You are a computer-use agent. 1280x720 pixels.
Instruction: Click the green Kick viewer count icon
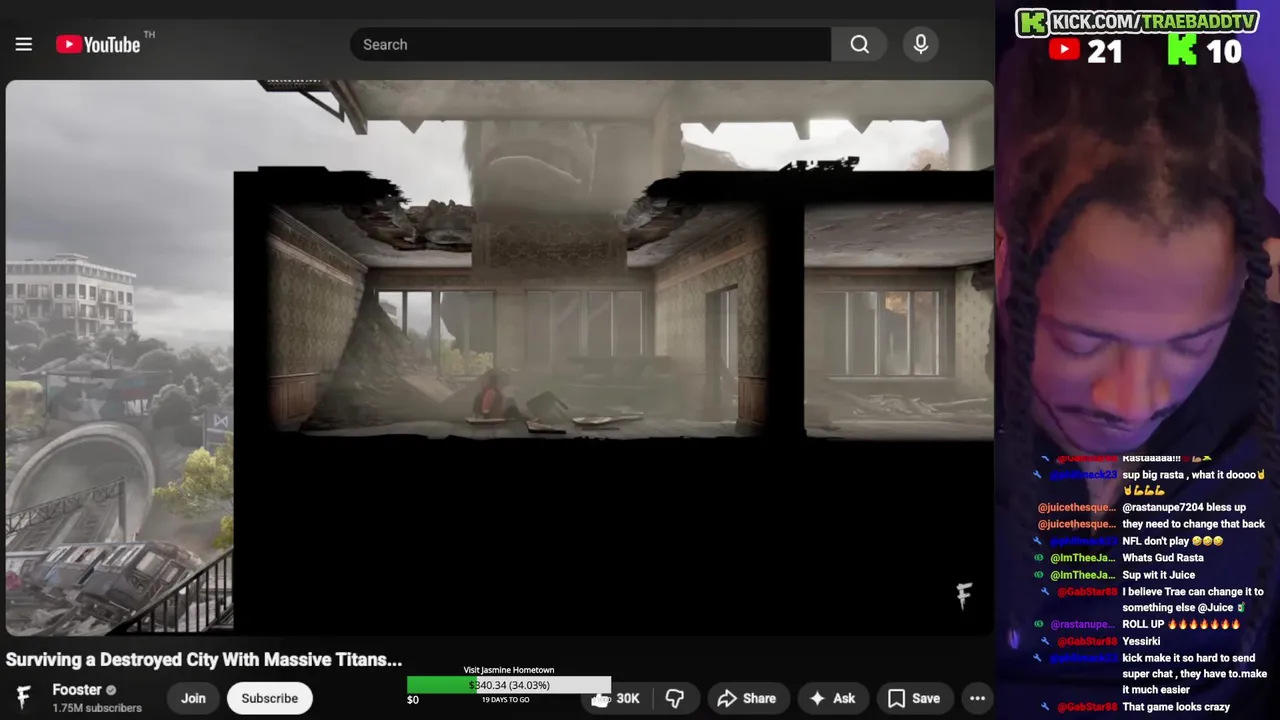click(1182, 50)
